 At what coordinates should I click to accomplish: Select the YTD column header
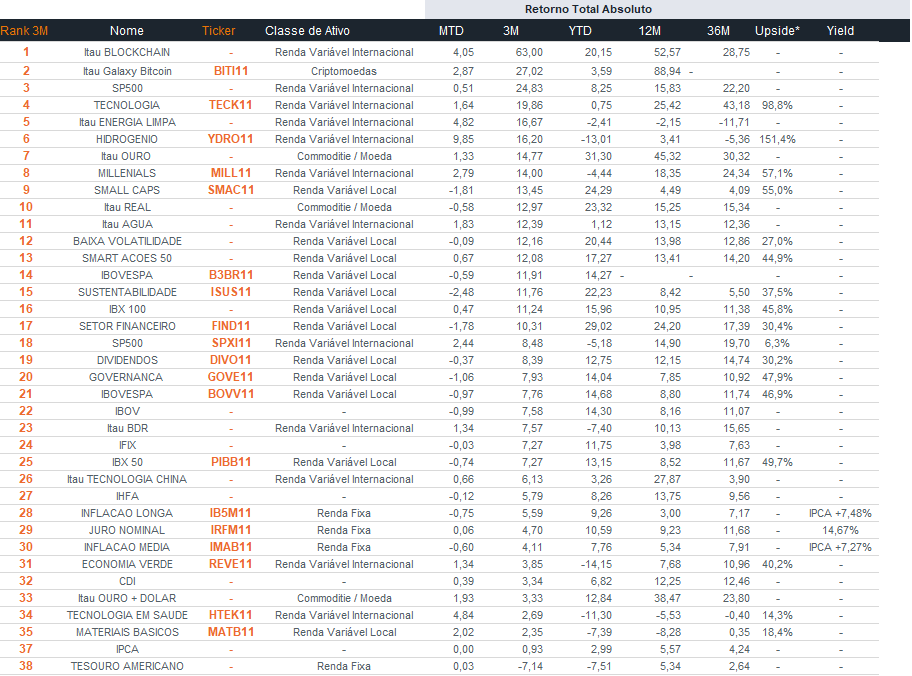pos(580,31)
